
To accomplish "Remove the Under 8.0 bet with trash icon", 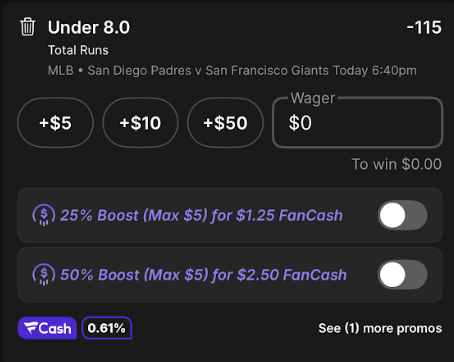I will (27, 27).
